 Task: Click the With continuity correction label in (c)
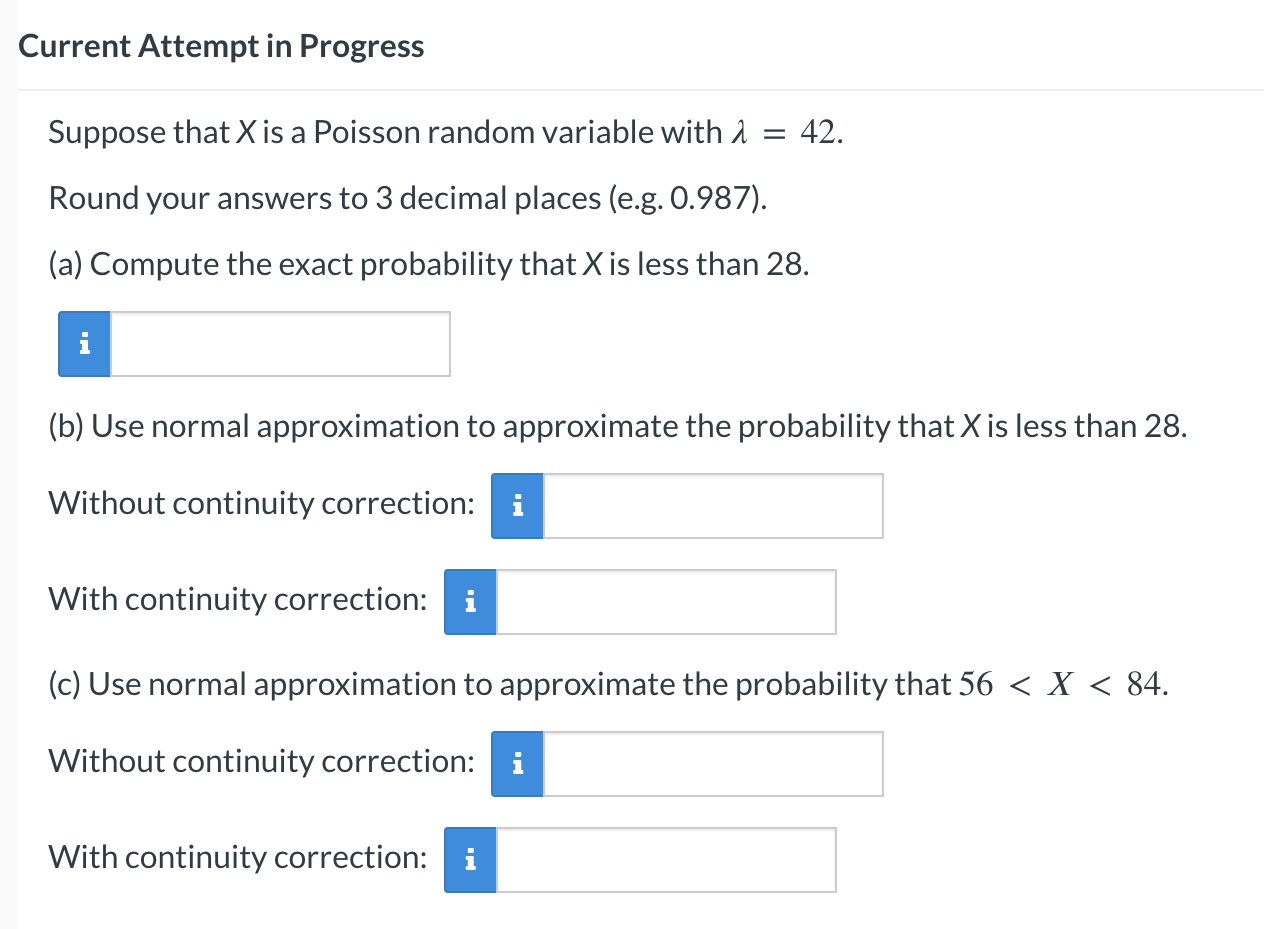[x=237, y=857]
